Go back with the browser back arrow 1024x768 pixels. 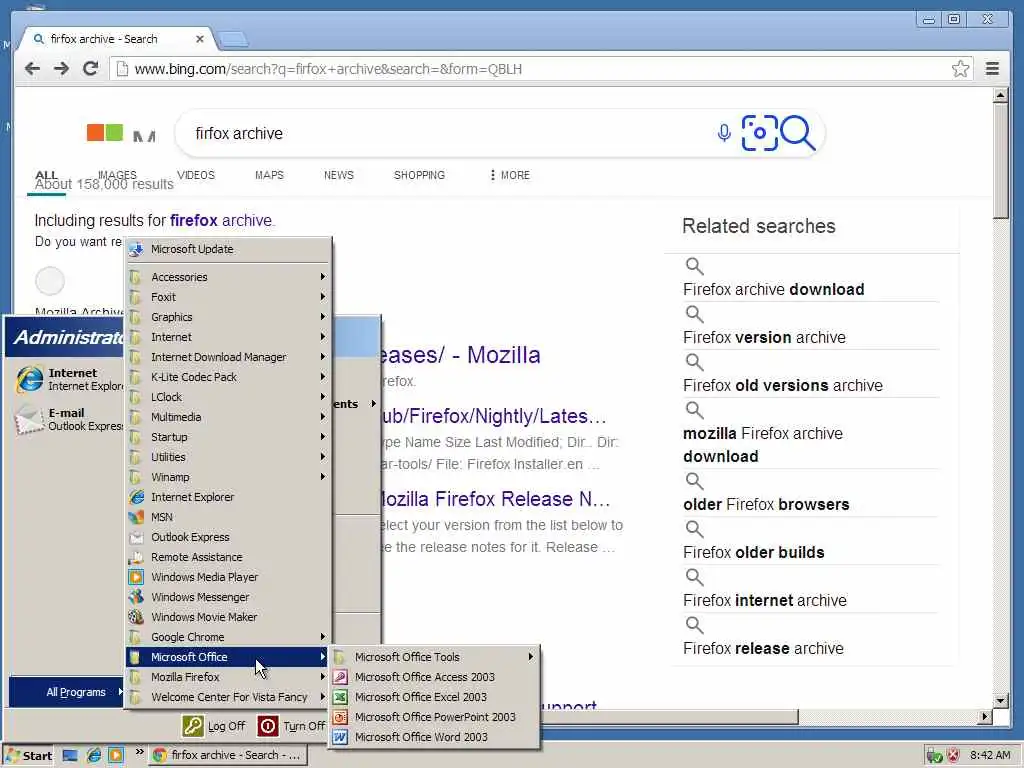(32, 69)
